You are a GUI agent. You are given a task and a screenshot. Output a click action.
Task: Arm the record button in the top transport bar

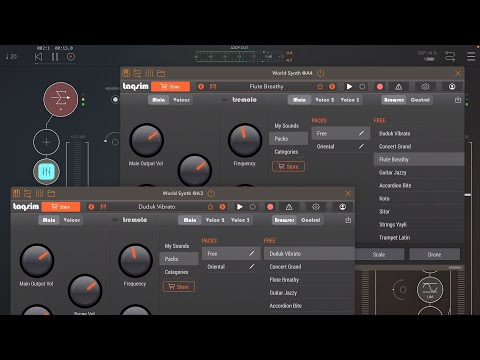(x=71, y=57)
